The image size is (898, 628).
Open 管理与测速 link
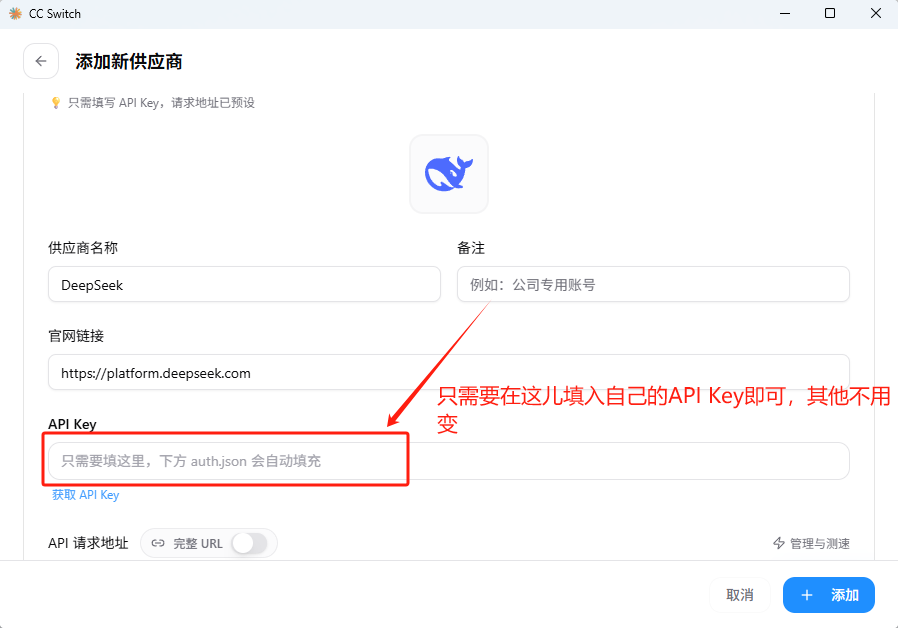(x=812, y=543)
